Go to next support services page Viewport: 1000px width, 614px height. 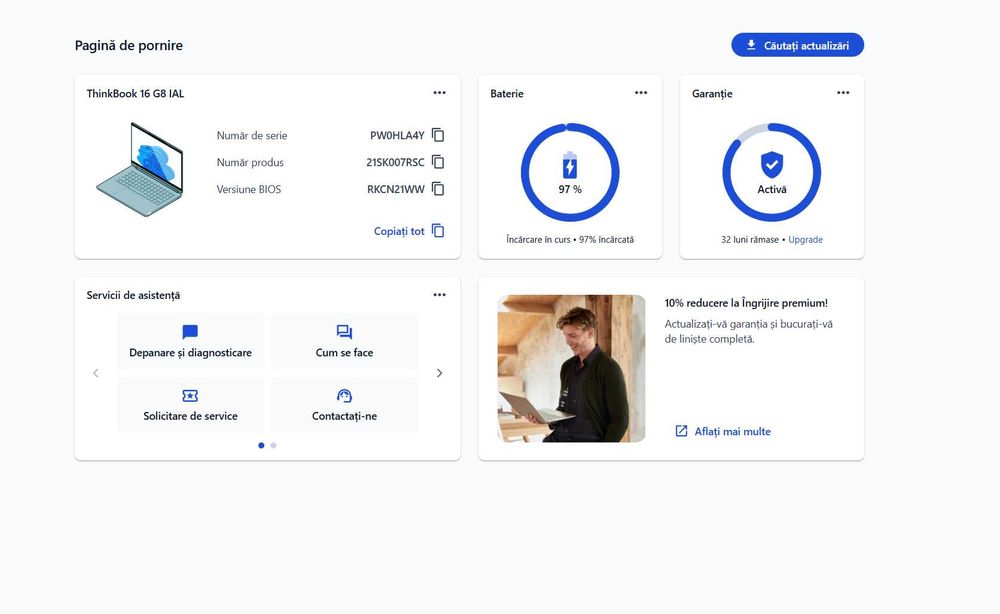(x=439, y=373)
